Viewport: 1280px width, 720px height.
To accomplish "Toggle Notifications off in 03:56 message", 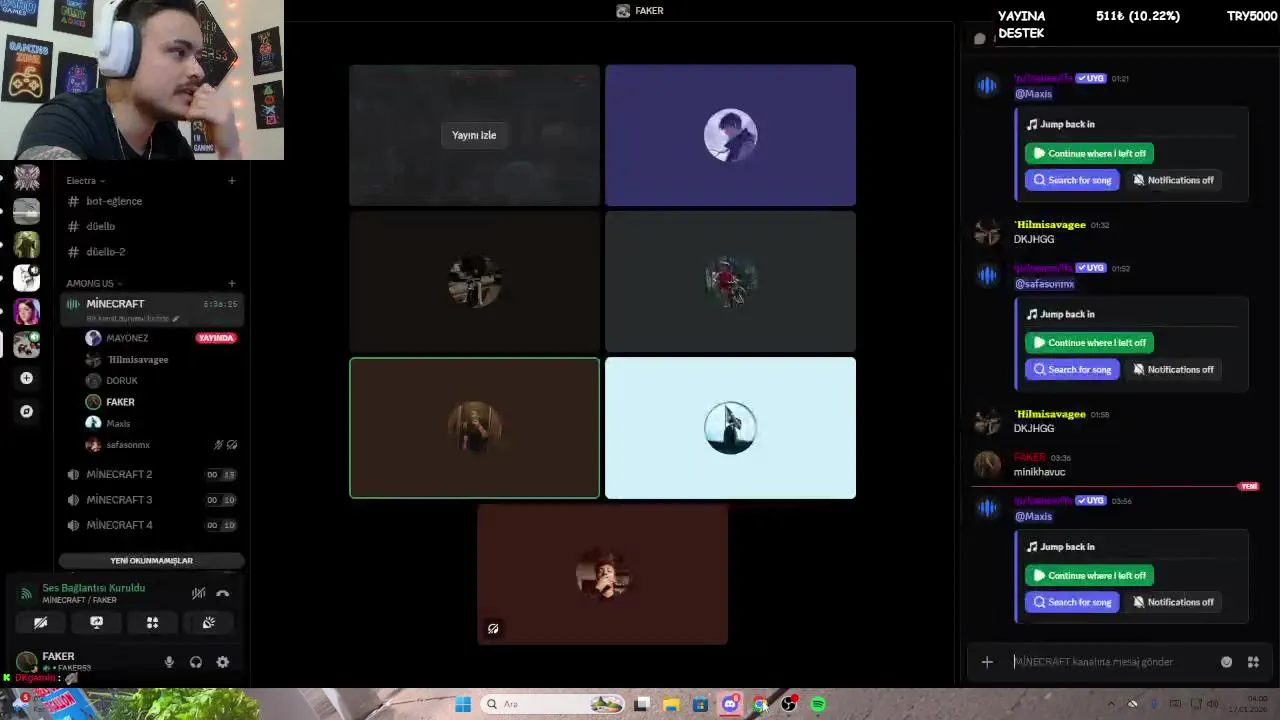I will (1173, 602).
